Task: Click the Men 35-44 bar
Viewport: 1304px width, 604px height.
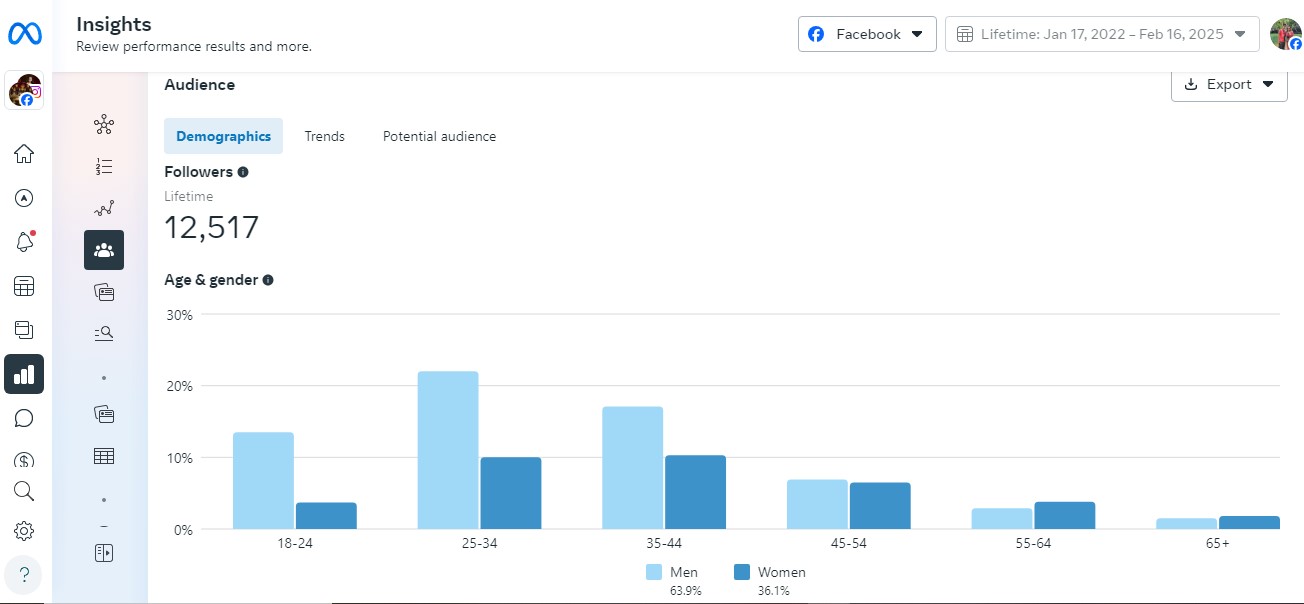Action: [632, 467]
